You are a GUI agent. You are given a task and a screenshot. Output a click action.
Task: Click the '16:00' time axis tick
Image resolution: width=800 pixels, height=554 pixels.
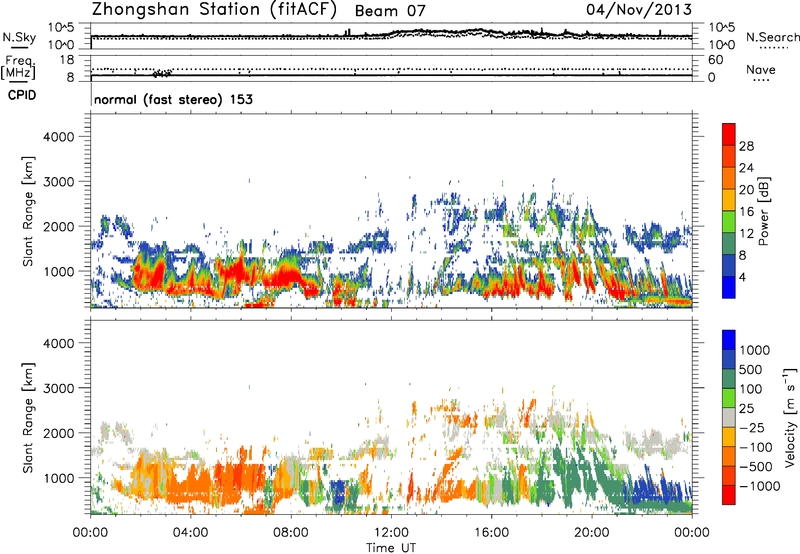click(491, 533)
